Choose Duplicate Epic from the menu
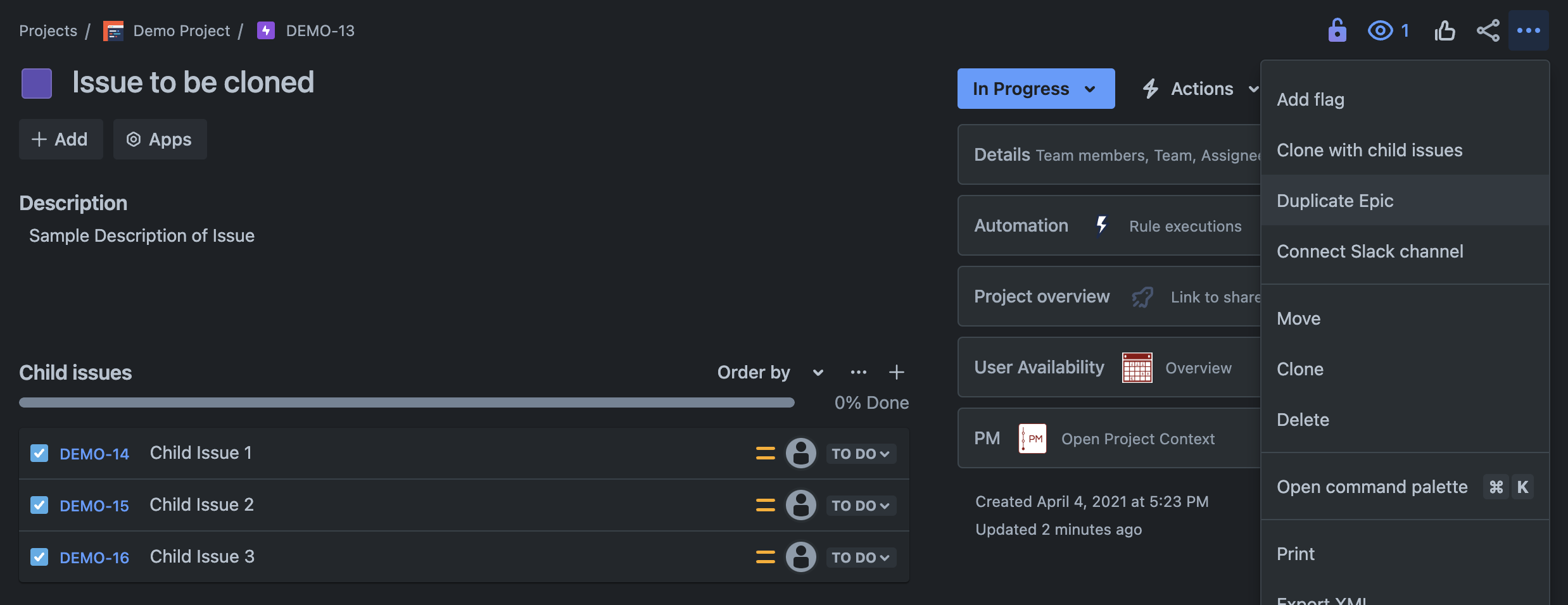Viewport: 1568px width, 605px height. [x=1335, y=201]
